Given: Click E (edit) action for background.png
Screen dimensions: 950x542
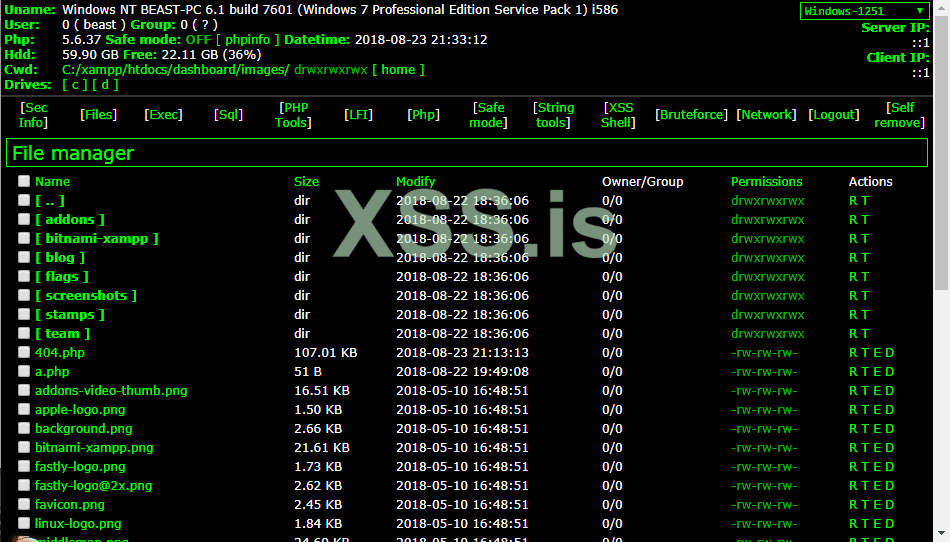Looking at the screenshot, I should coord(877,429).
